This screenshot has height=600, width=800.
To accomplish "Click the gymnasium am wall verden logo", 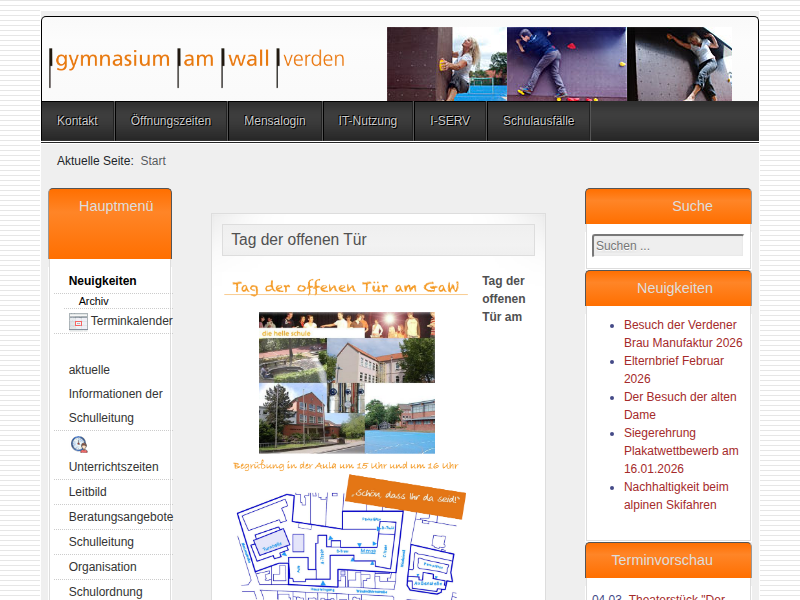I will pyautogui.click(x=198, y=59).
